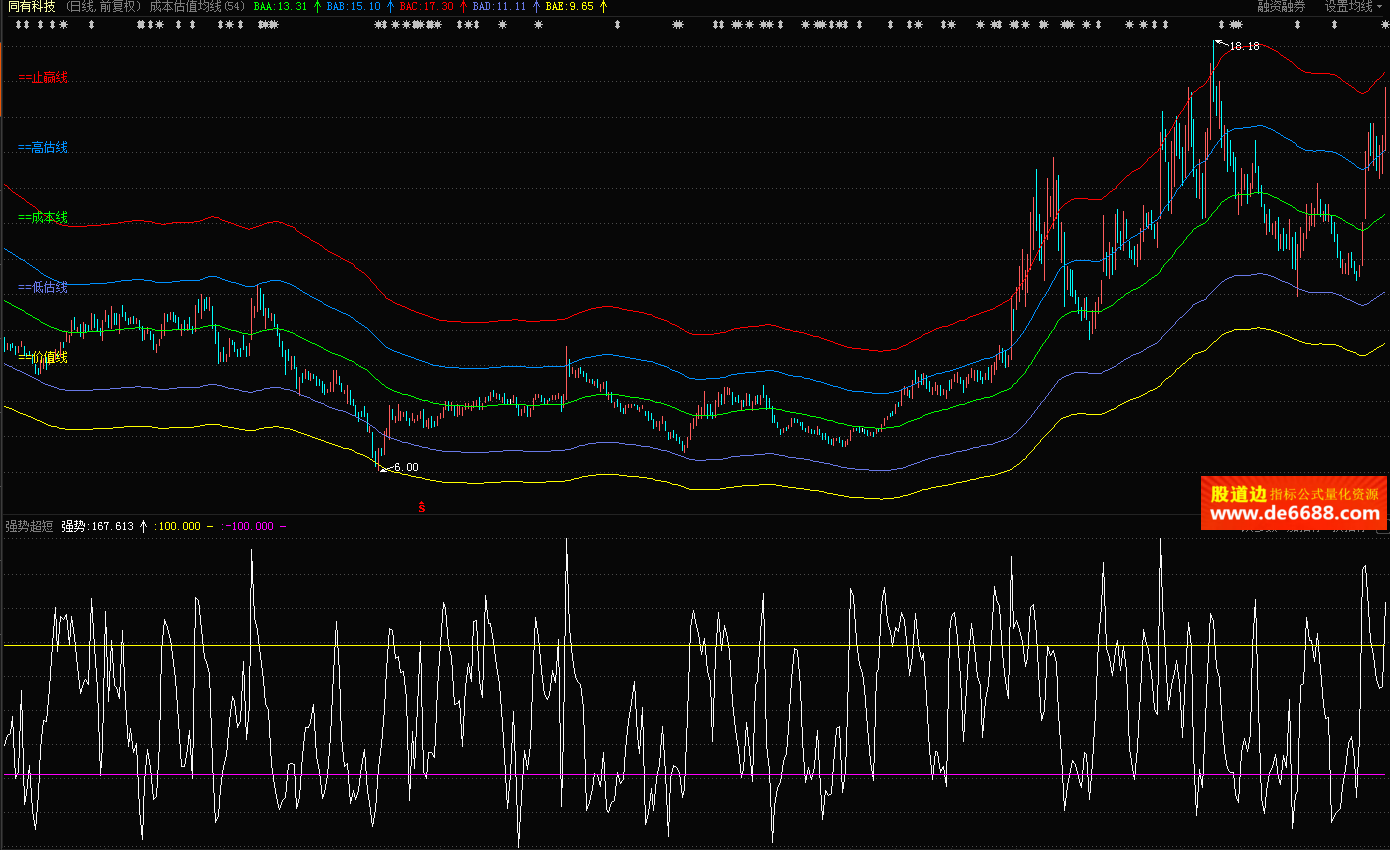Click the 同有科技 stock name
This screenshot has height=850, width=1390.
pyautogui.click(x=32, y=6)
